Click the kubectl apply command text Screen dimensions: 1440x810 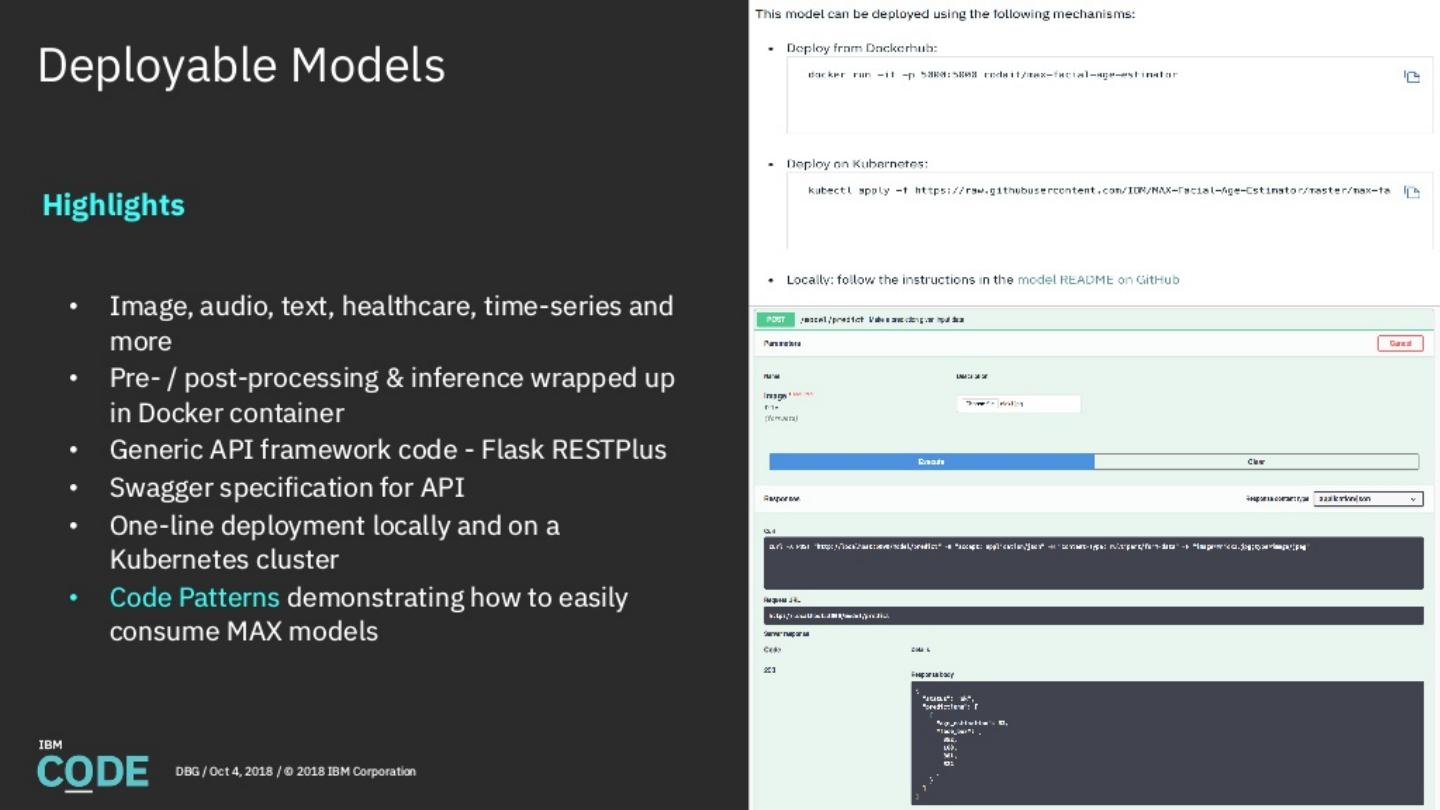coord(1099,190)
